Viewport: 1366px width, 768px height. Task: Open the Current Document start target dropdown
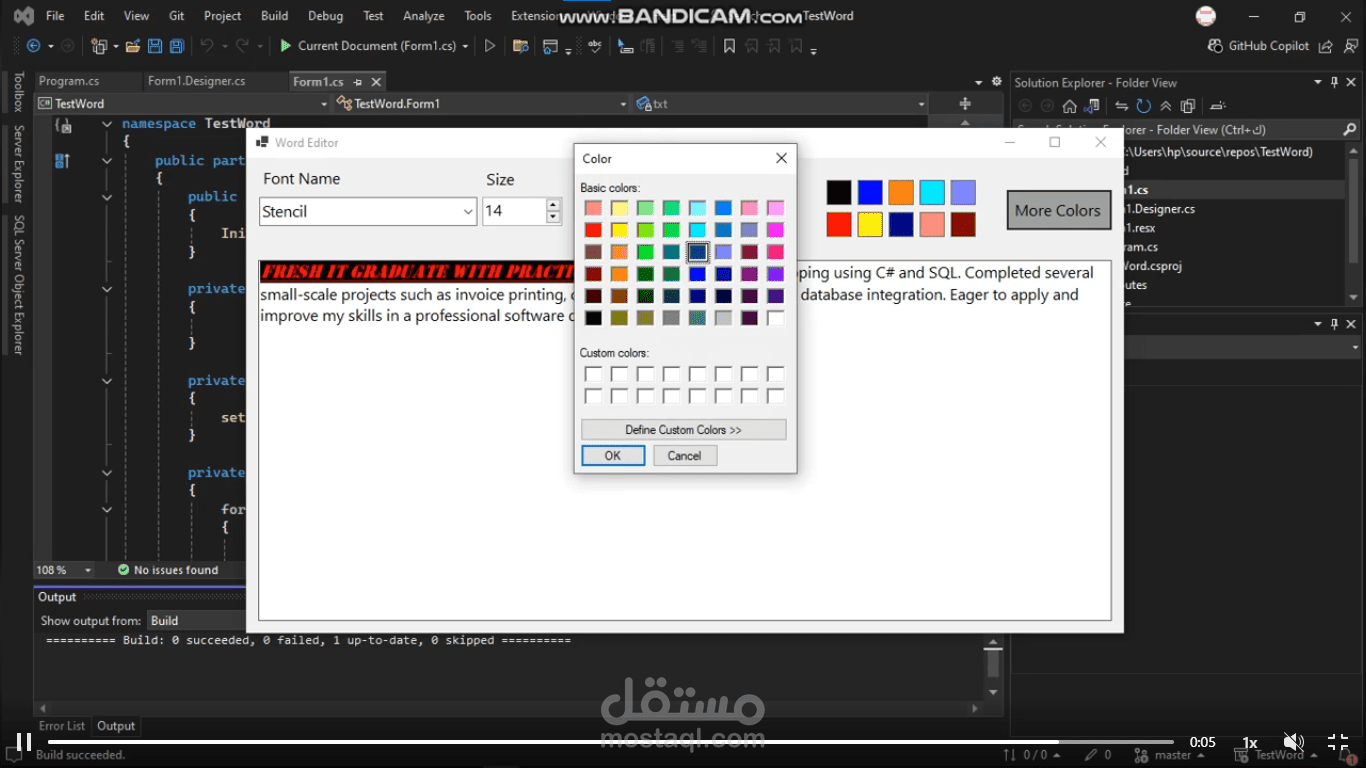click(465, 46)
